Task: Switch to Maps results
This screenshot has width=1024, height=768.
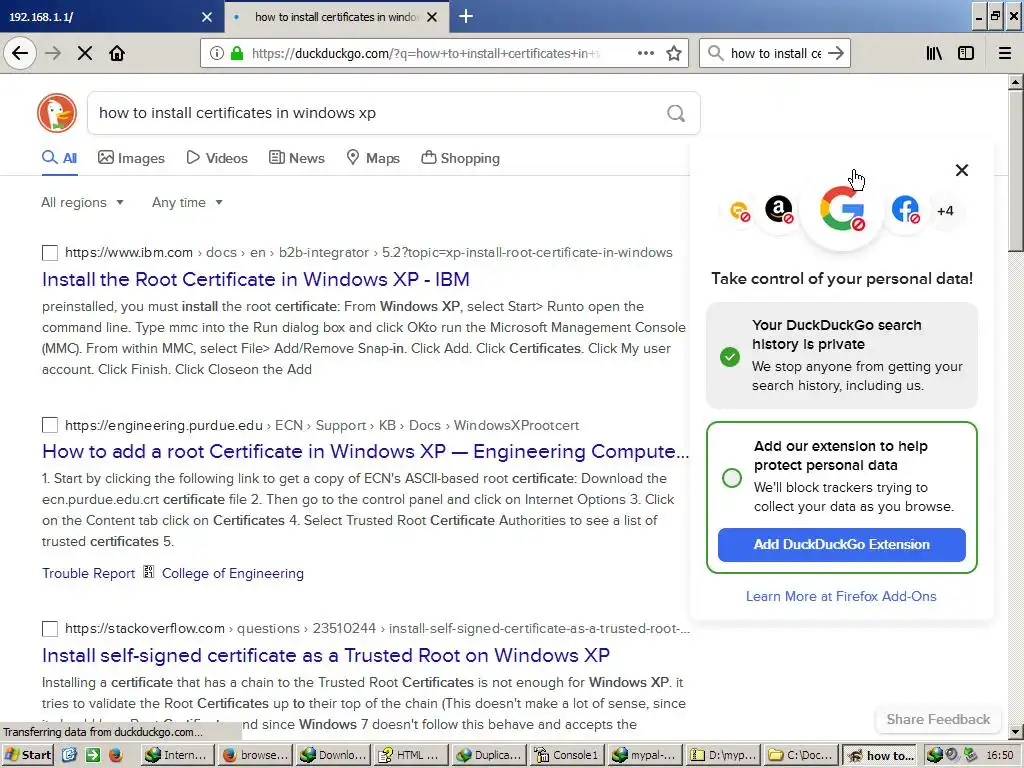Action: pyautogui.click(x=373, y=158)
